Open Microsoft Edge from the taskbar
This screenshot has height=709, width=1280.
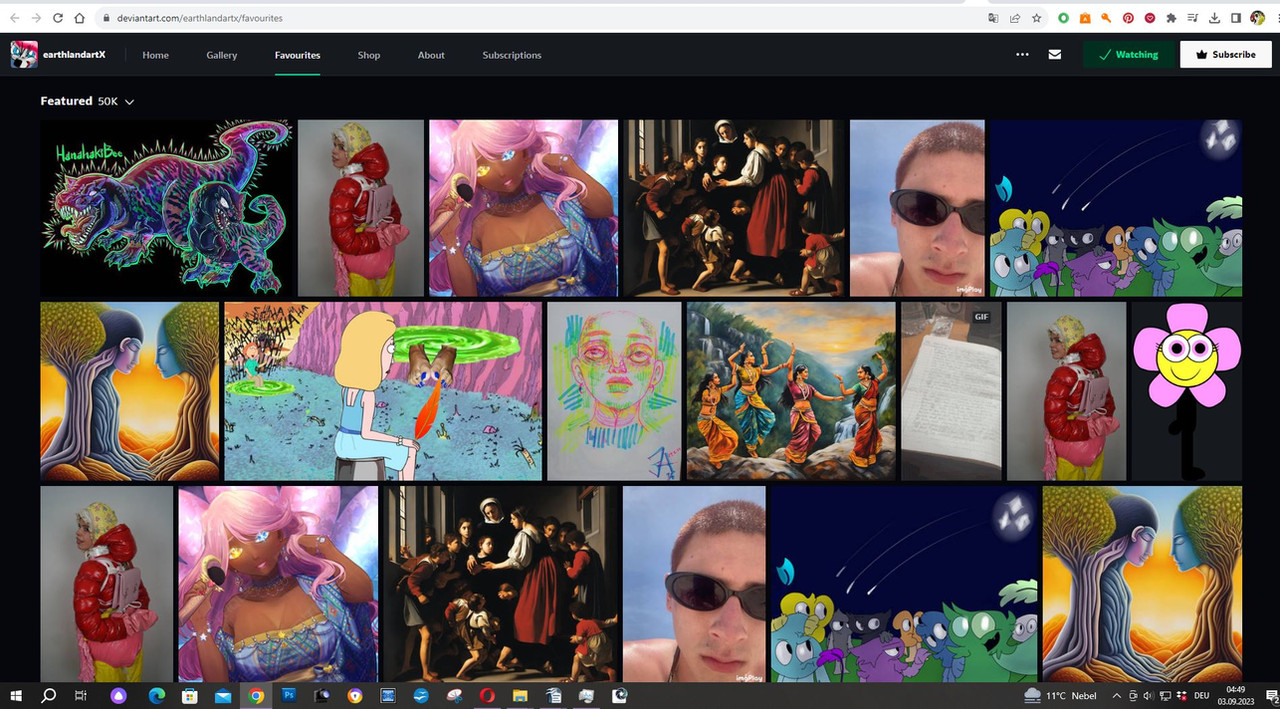click(157, 695)
